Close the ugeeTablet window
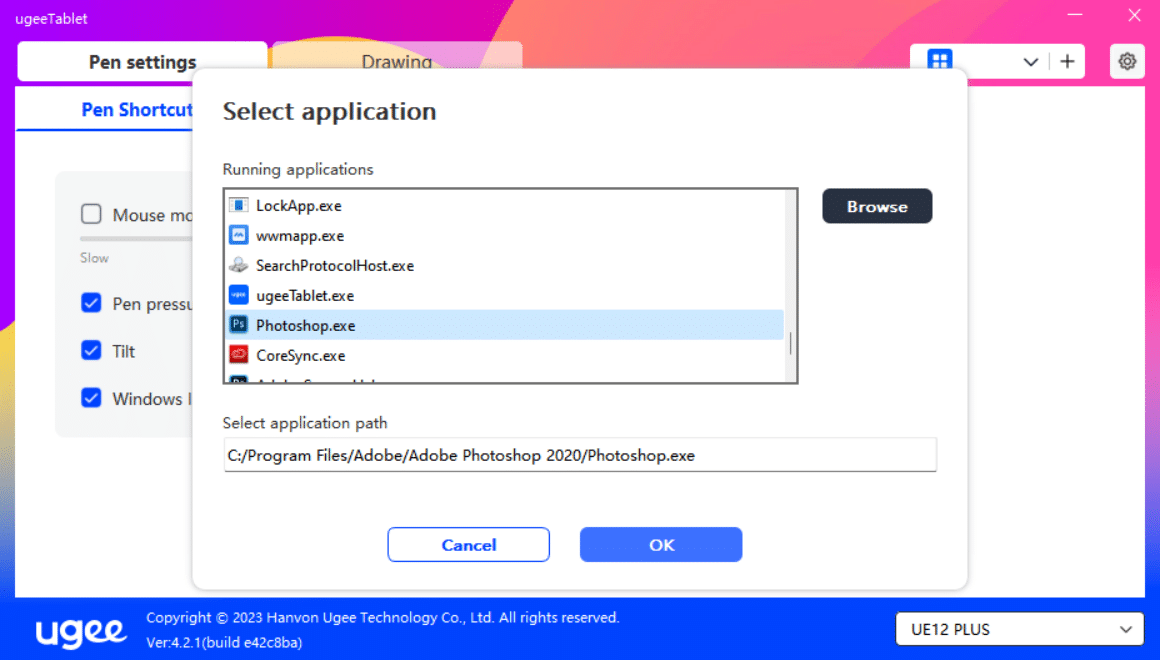1160x660 pixels. click(x=1134, y=15)
